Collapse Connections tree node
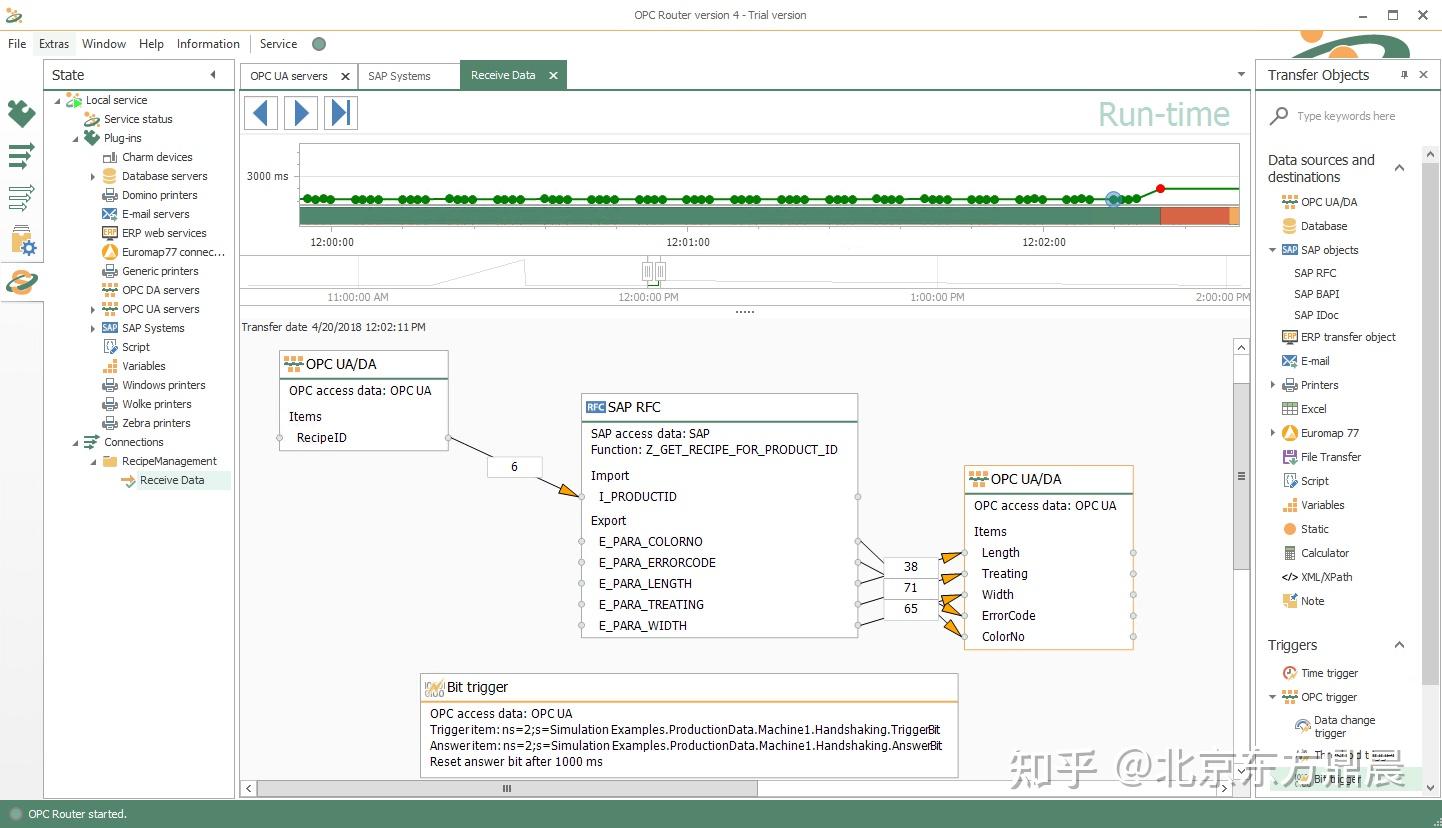The width and height of the screenshot is (1442, 828). pyautogui.click(x=75, y=442)
